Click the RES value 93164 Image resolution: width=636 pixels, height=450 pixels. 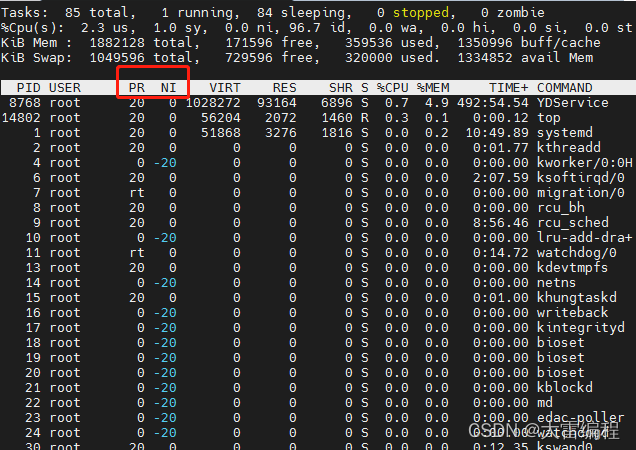(277, 103)
